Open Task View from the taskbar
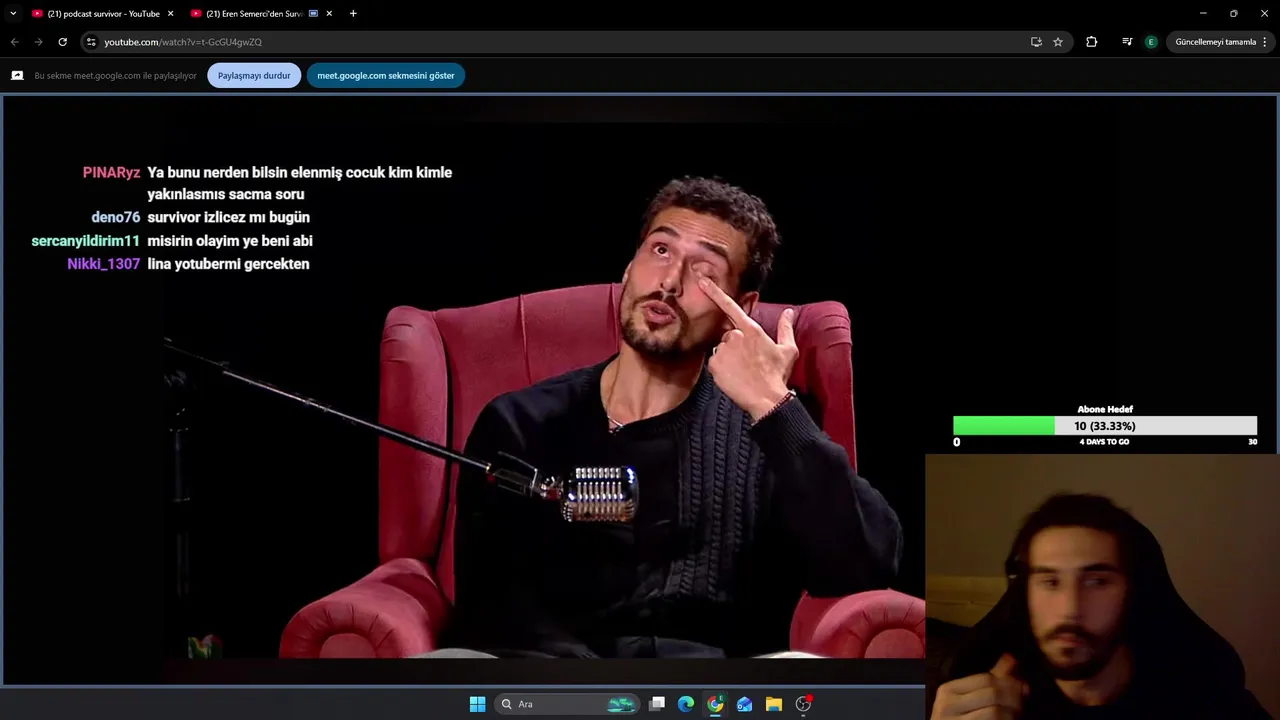The image size is (1280, 720). [657, 704]
